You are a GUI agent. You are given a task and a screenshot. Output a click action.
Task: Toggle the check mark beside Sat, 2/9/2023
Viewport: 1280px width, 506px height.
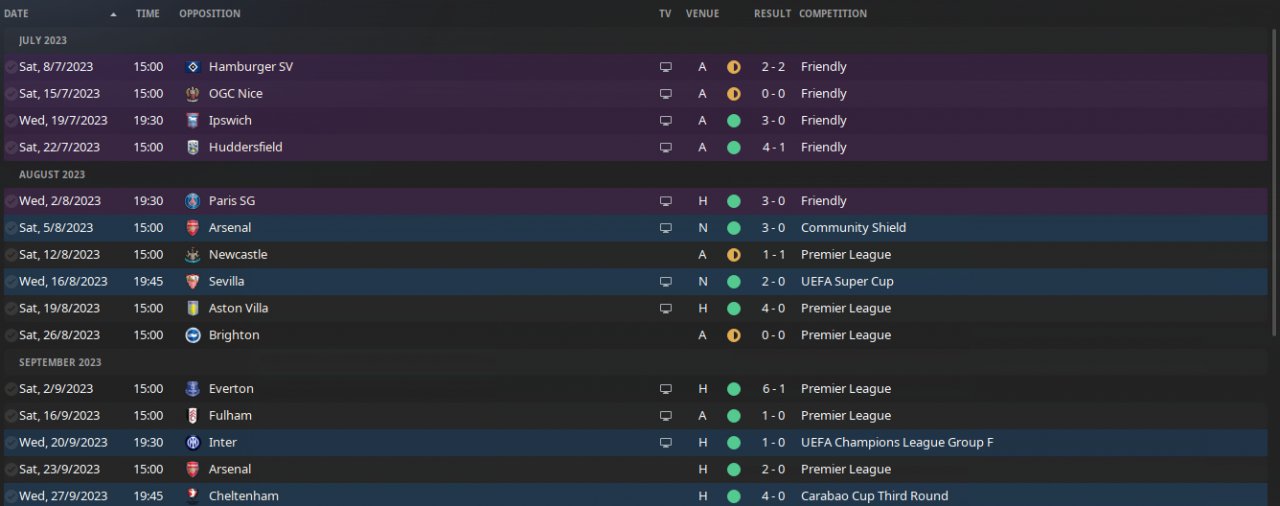[x=10, y=389]
